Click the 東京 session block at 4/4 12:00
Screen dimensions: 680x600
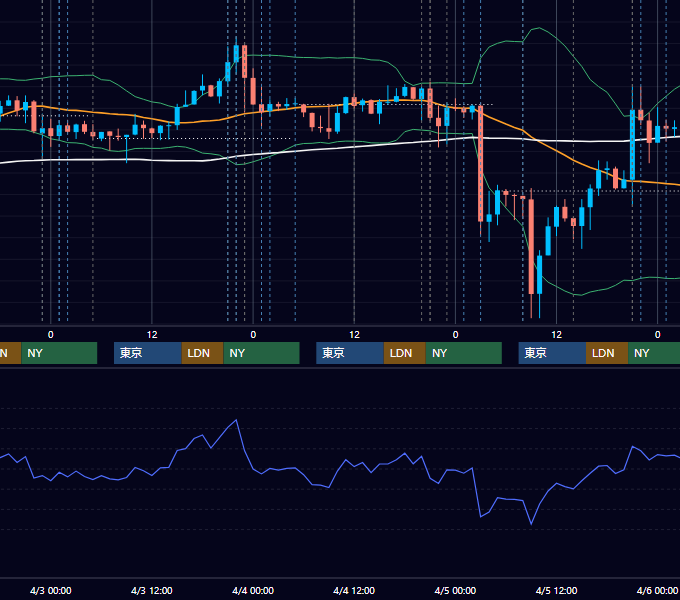tap(350, 353)
